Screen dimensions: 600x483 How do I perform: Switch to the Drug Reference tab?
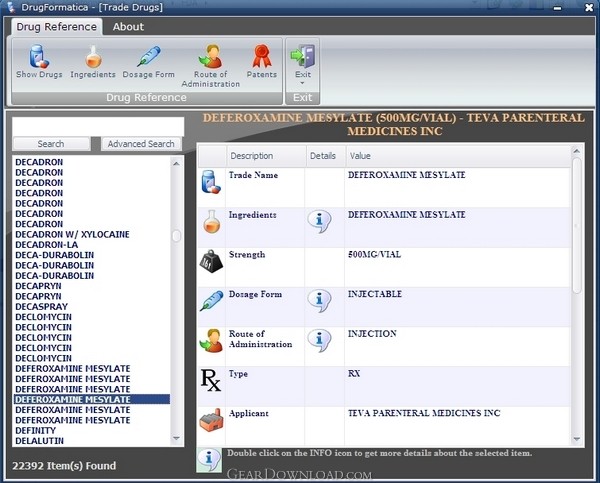(x=57, y=27)
